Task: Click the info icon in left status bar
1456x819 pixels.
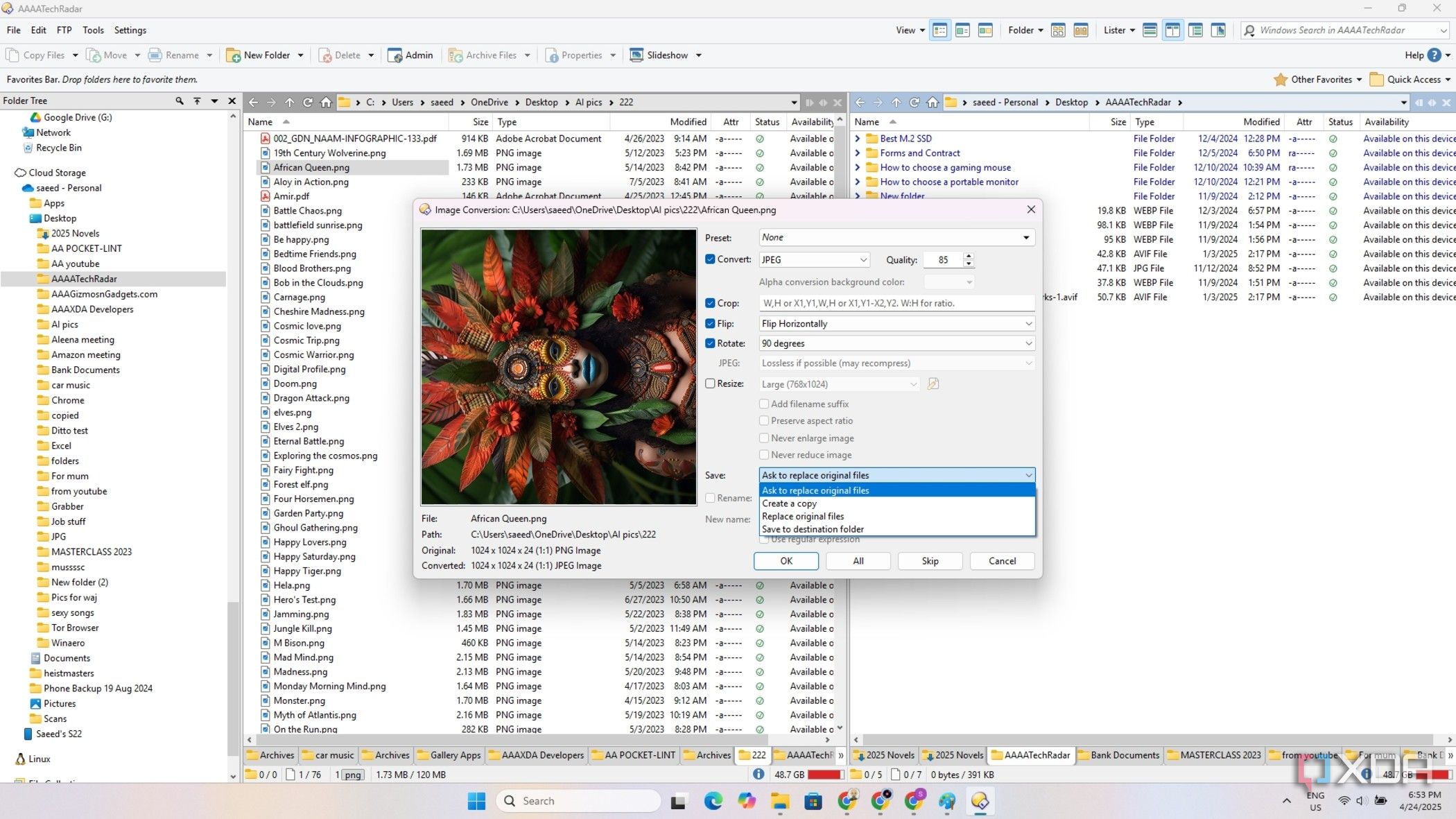Action: pos(759,774)
